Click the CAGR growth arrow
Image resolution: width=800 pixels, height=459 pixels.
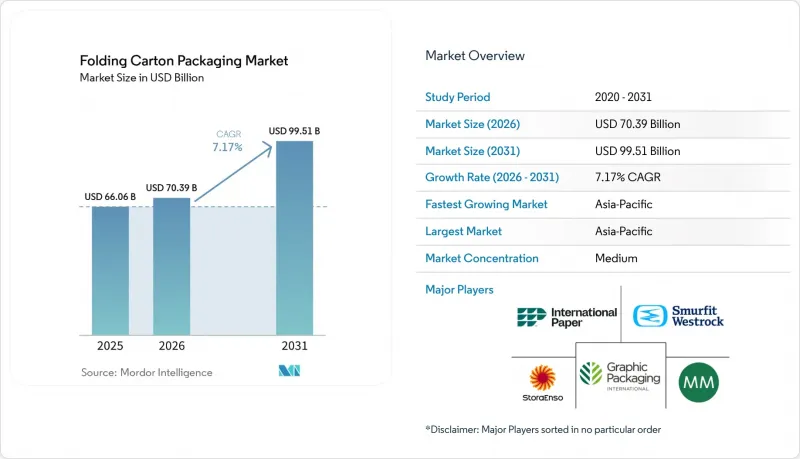point(234,173)
